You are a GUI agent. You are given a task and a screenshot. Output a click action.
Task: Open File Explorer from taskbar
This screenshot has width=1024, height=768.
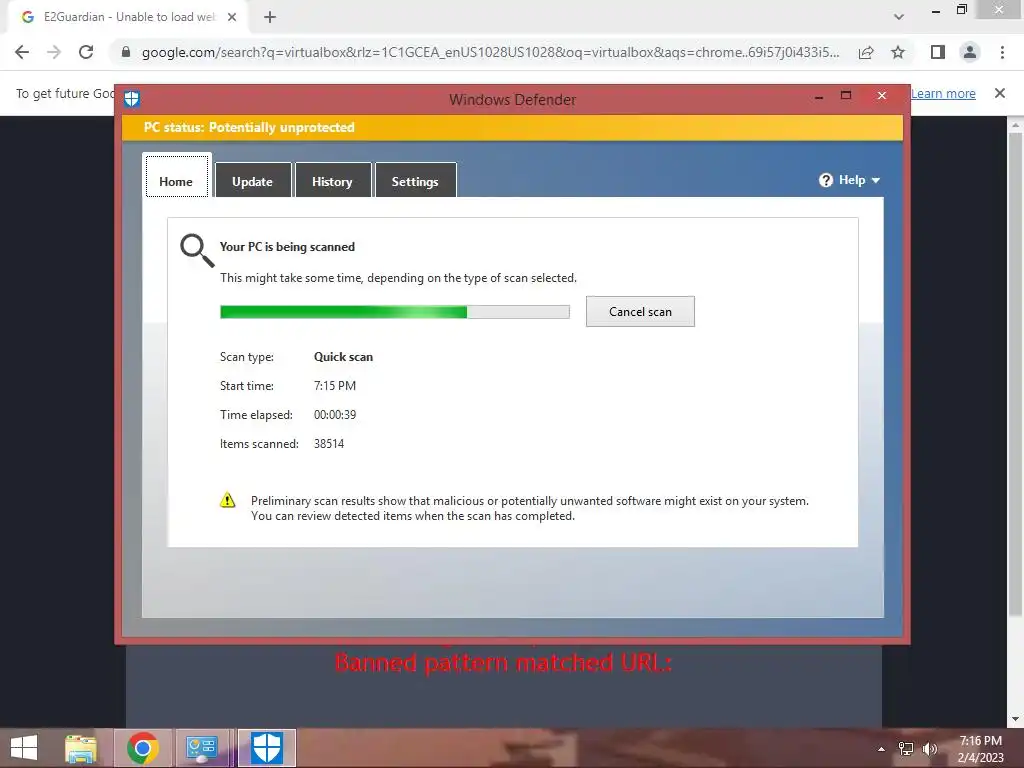click(x=81, y=748)
